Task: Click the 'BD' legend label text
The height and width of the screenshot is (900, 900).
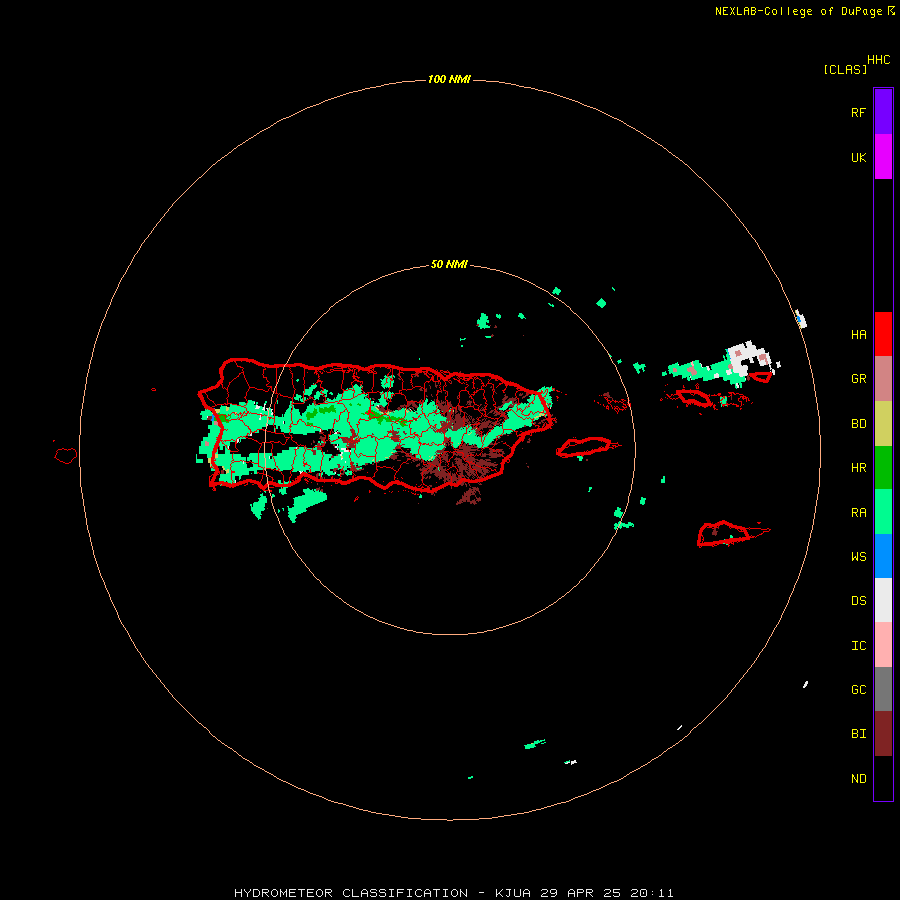Action: tap(858, 424)
